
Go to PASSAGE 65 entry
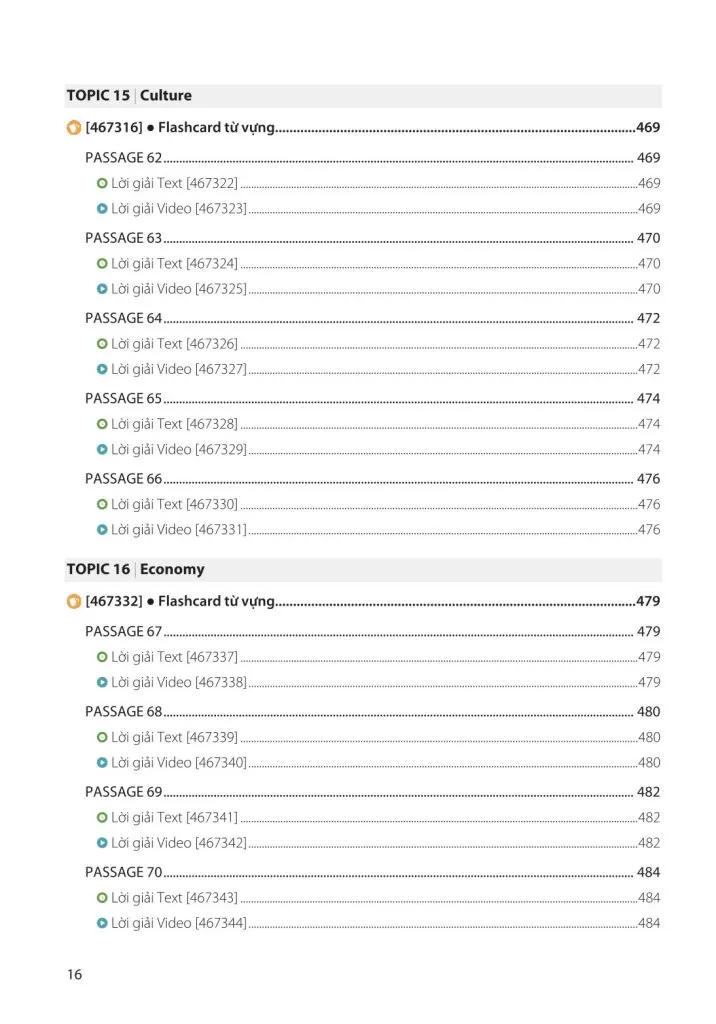click(123, 399)
